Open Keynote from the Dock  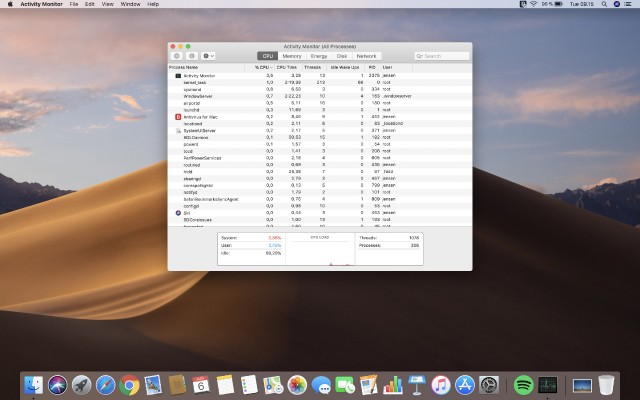tap(417, 385)
